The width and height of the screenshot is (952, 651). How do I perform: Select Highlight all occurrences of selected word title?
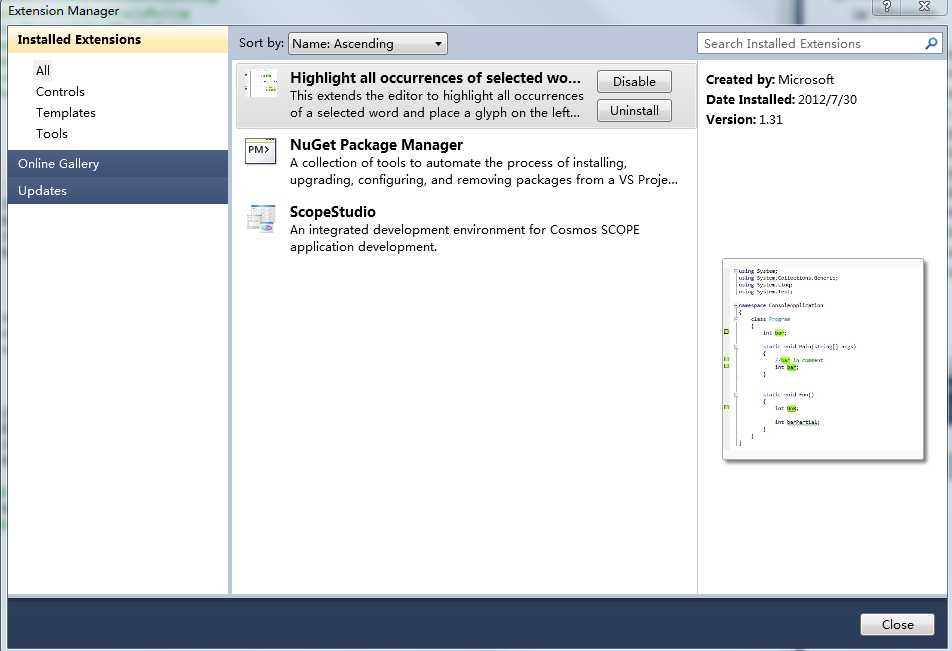tap(435, 78)
